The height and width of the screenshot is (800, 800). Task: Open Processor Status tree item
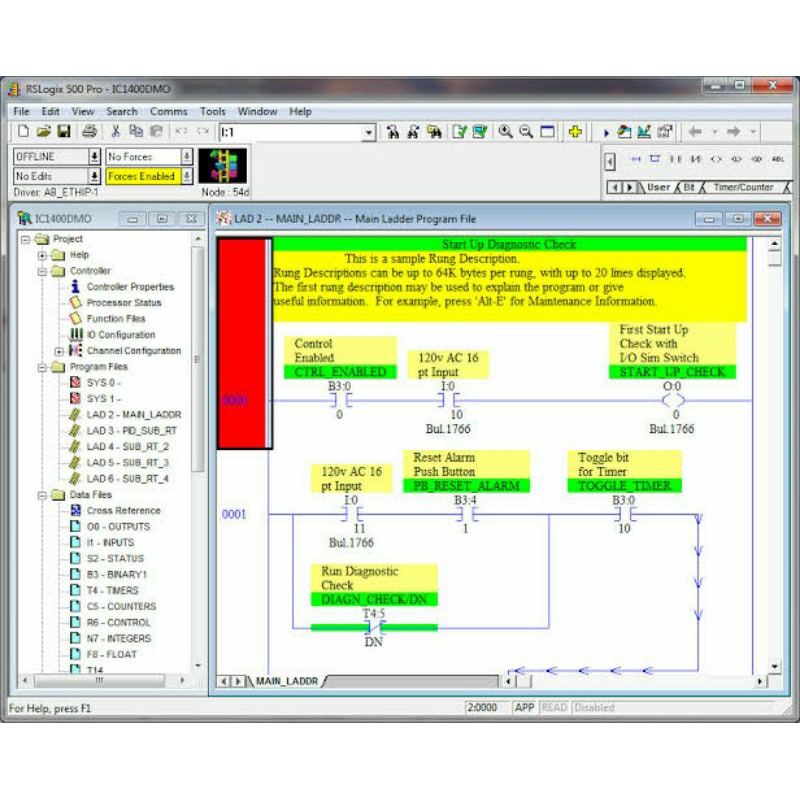(124, 303)
